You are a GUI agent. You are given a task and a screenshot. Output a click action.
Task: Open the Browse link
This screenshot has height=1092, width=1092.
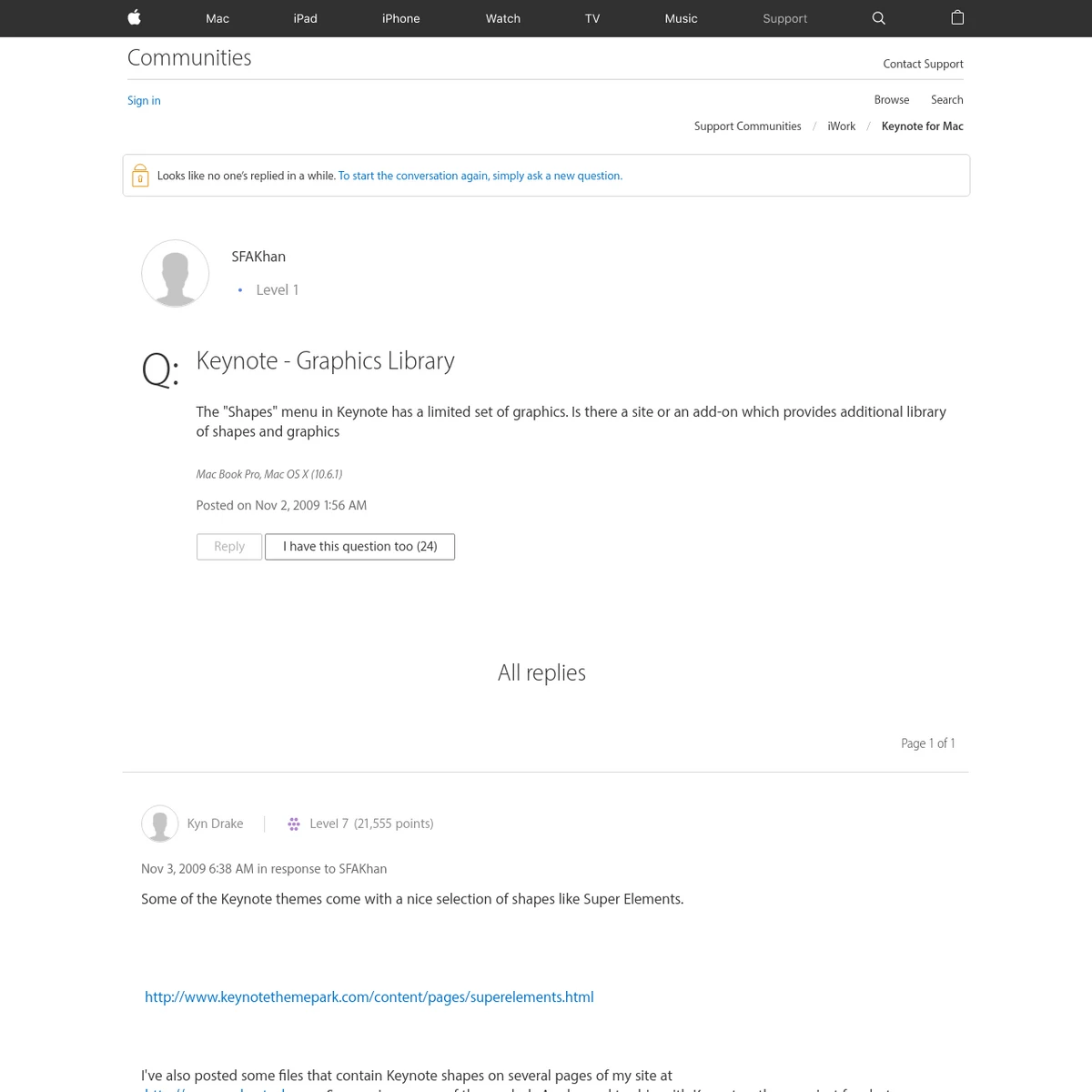coord(891,100)
